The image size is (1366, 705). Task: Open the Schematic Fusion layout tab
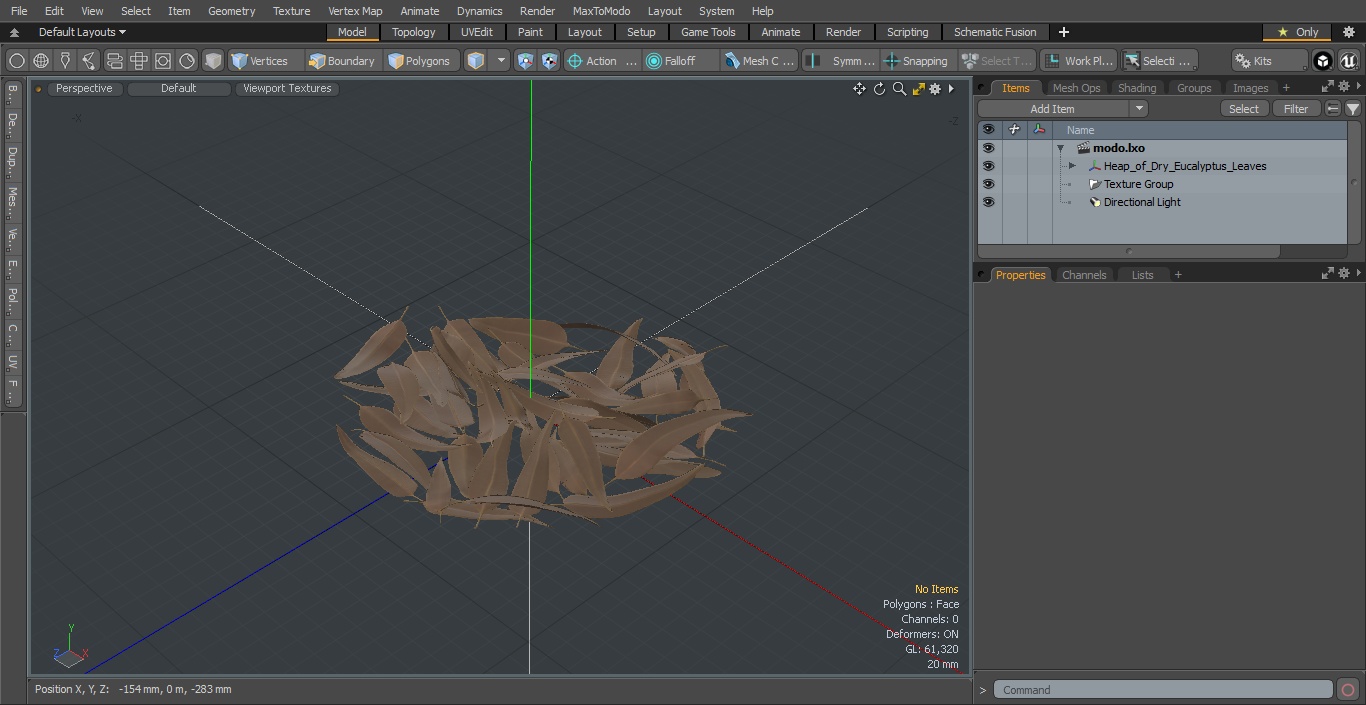pyautogui.click(x=995, y=32)
